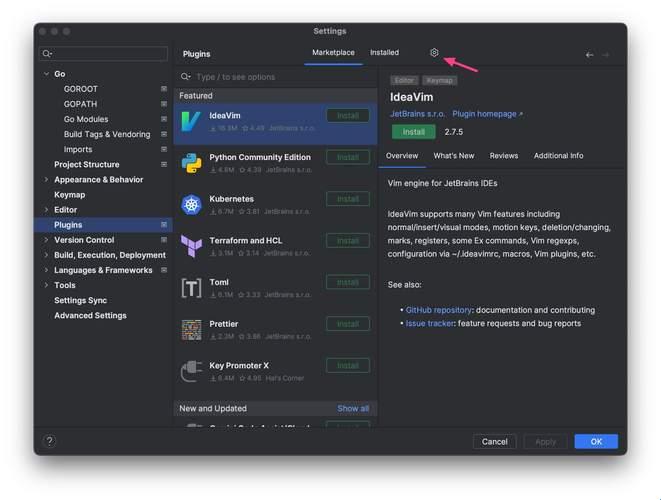Click the Key Promoter X icon

click(191, 371)
